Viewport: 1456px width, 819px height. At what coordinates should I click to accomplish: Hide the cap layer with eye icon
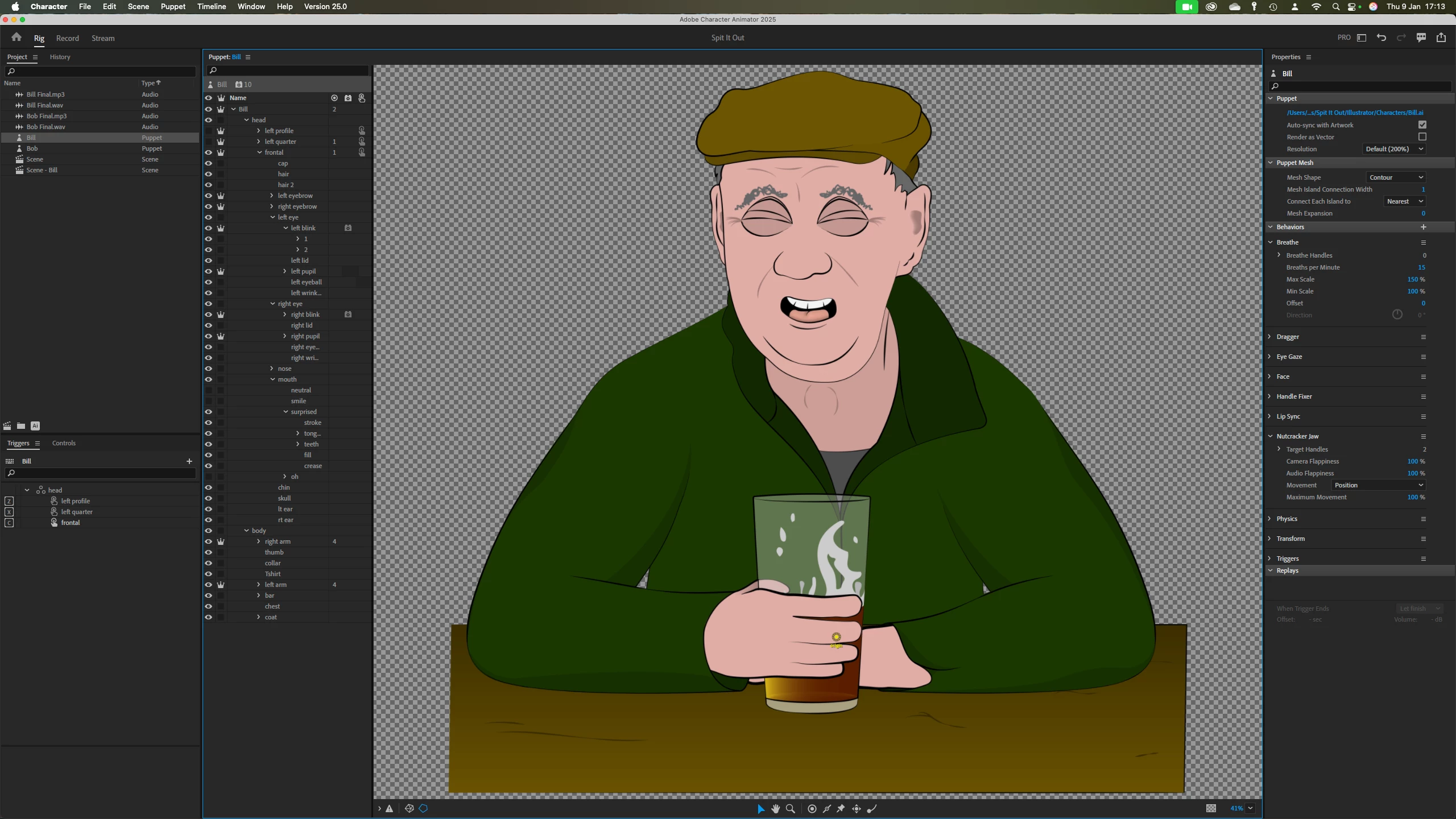(x=208, y=163)
